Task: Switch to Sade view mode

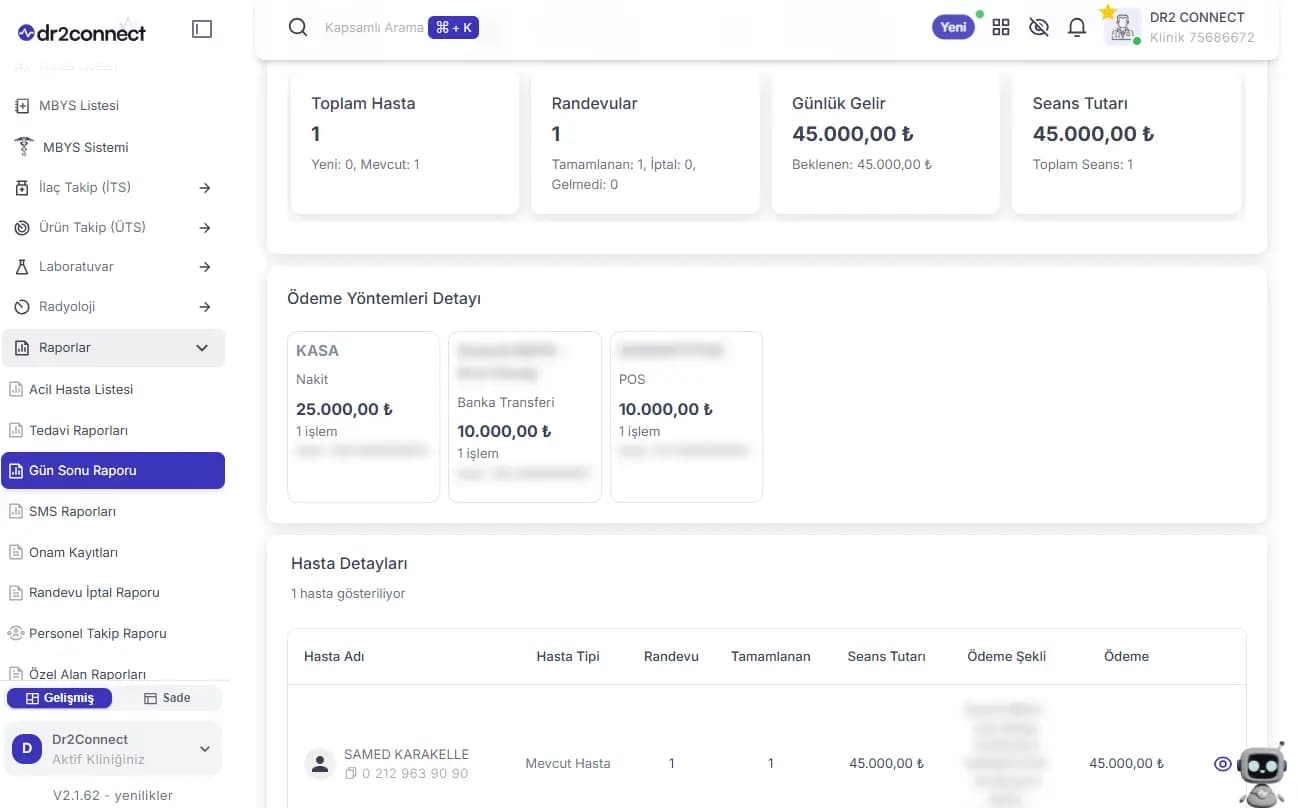Action: pos(167,698)
